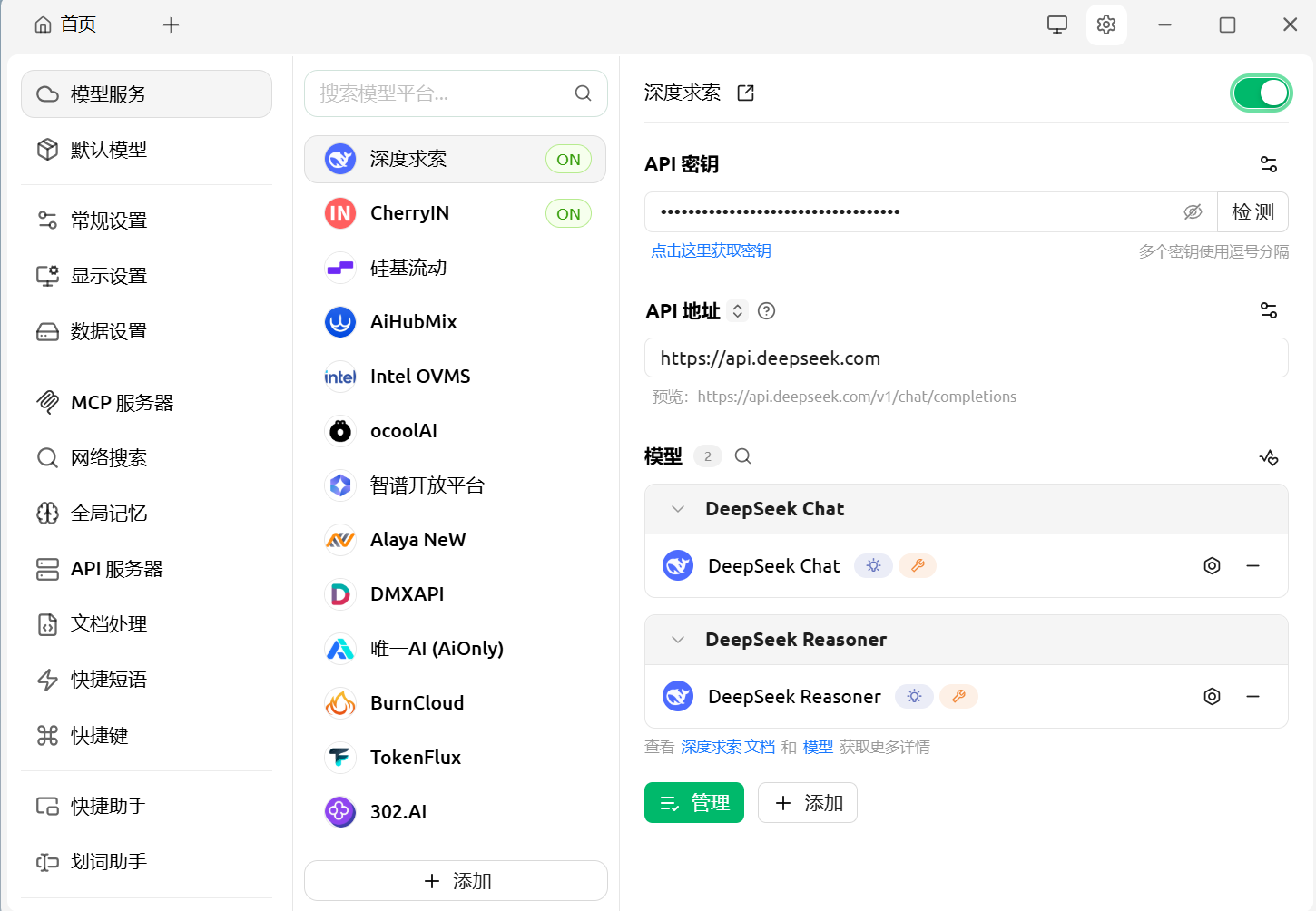The height and width of the screenshot is (911, 1316).
Task: Open settings for DeepSeek Chat model
Action: [x=1212, y=566]
